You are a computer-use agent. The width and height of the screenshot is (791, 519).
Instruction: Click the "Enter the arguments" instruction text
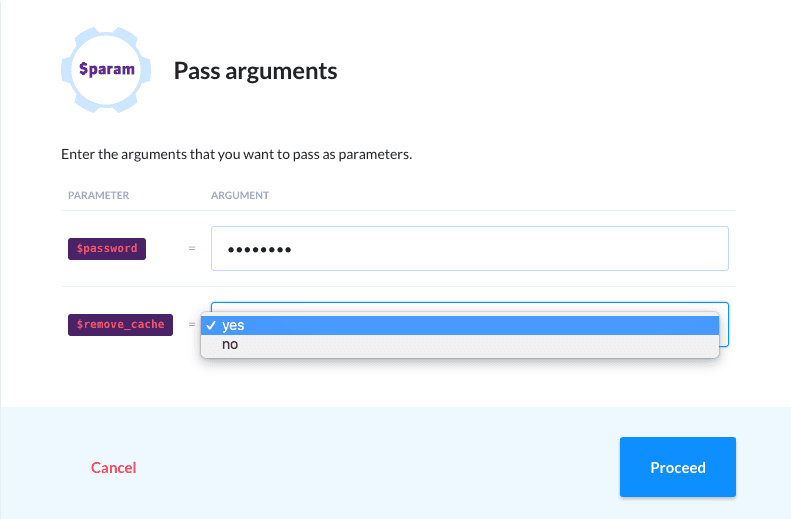tap(236, 155)
